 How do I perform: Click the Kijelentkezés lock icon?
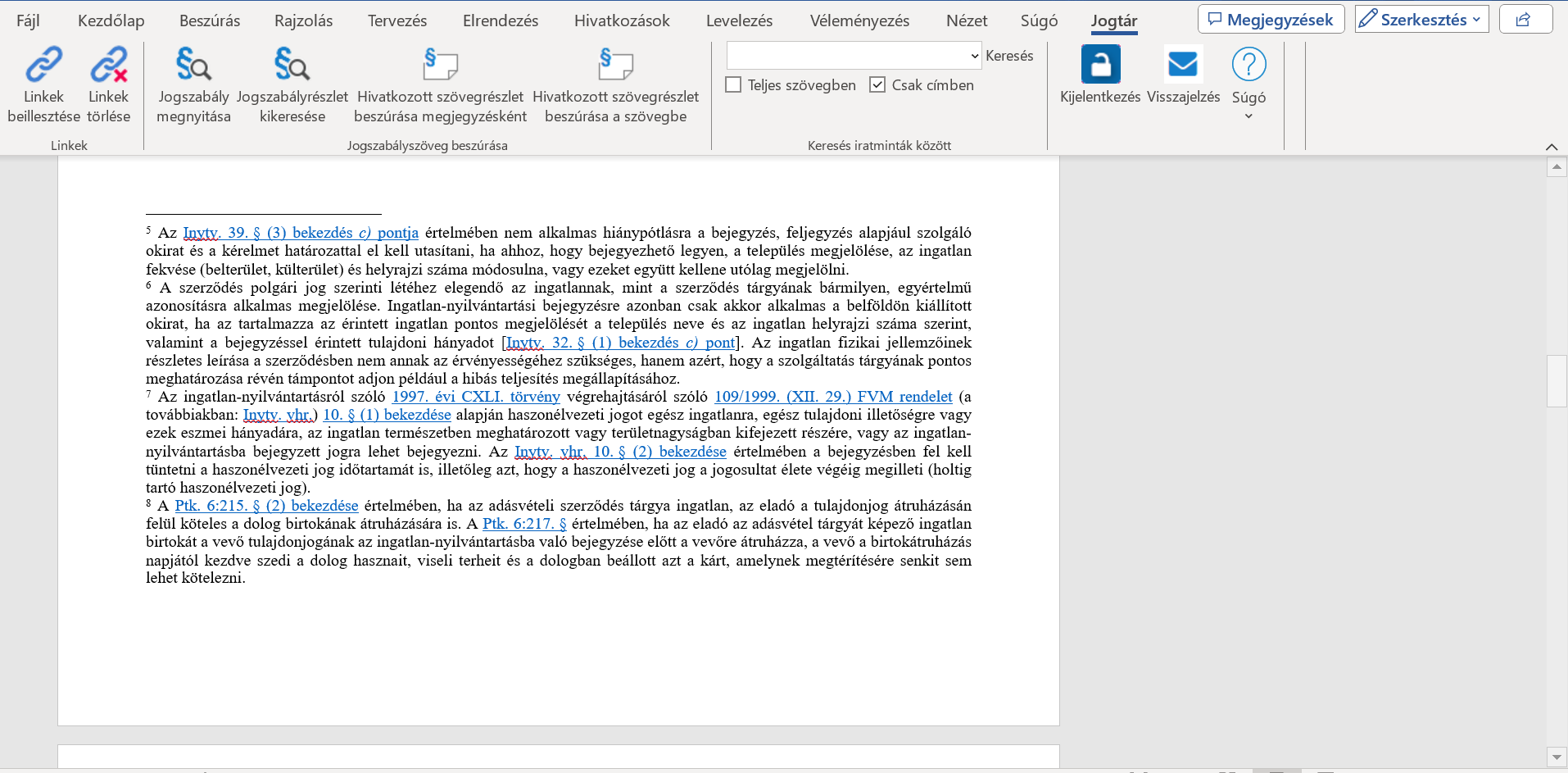coord(1099,65)
